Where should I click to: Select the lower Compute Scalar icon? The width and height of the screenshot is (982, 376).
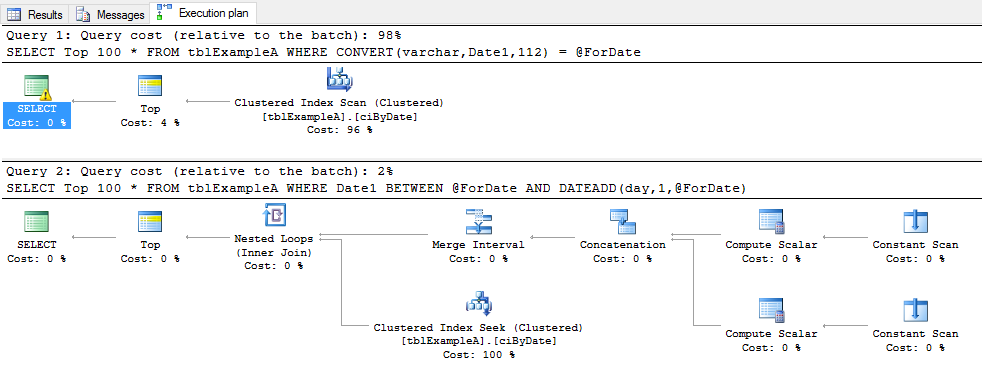coord(771,311)
